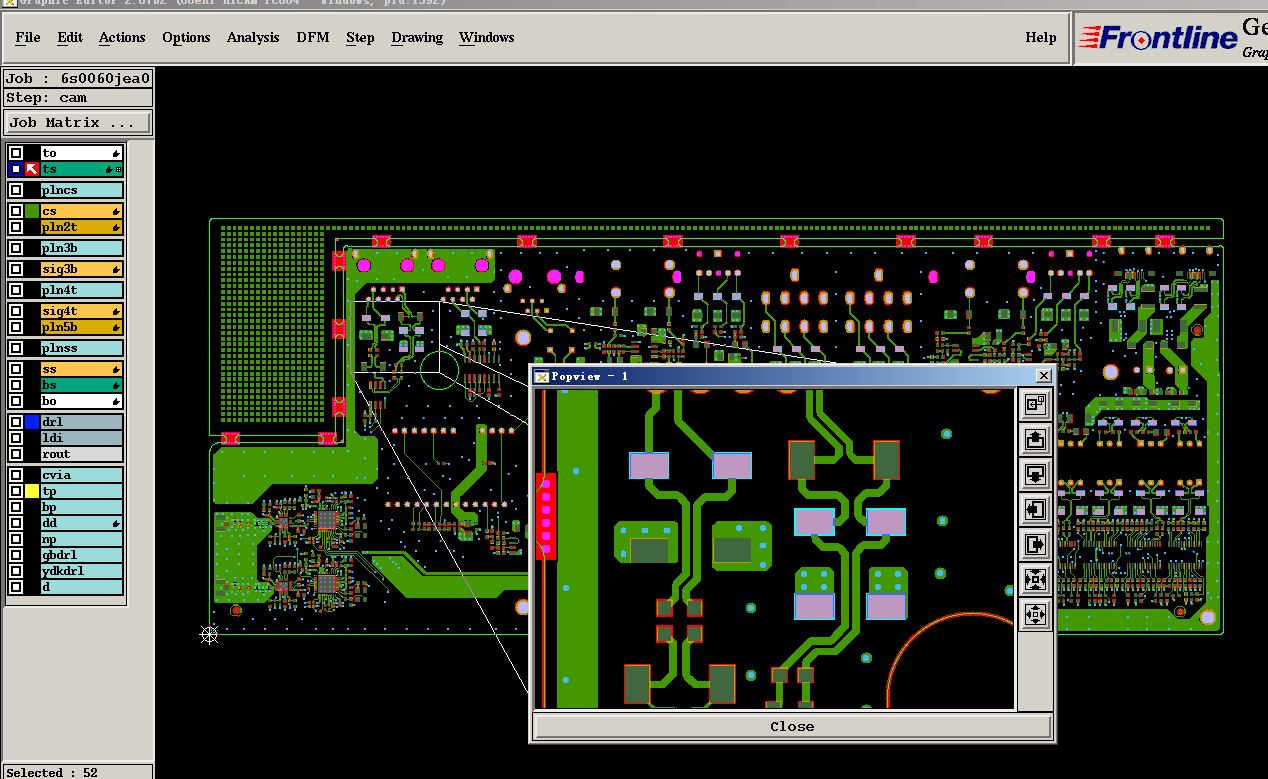Click the Popview - 1 title bar
The height and width of the screenshot is (779, 1268).
[x=792, y=376]
